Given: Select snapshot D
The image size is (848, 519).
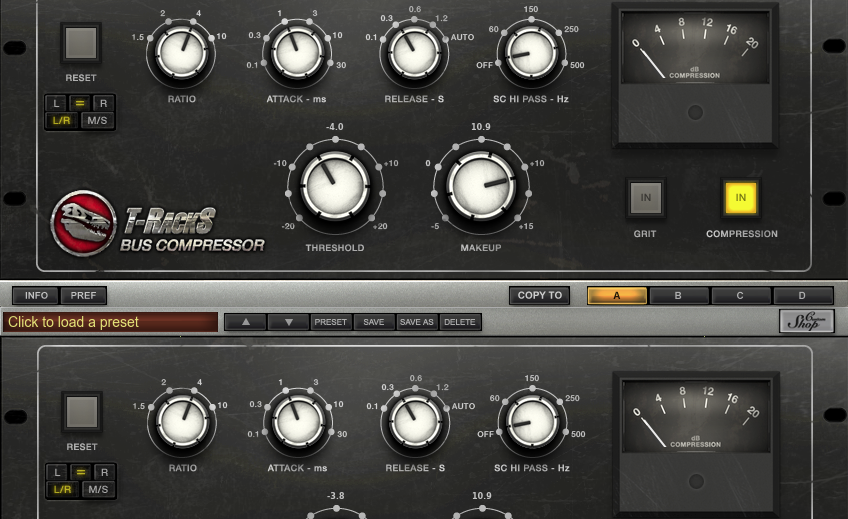Looking at the screenshot, I should (802, 296).
